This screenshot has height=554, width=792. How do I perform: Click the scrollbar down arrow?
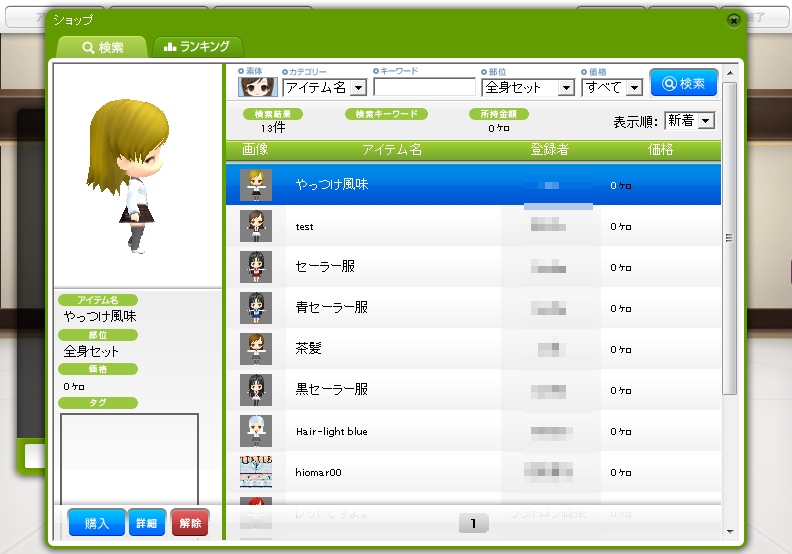point(729,531)
